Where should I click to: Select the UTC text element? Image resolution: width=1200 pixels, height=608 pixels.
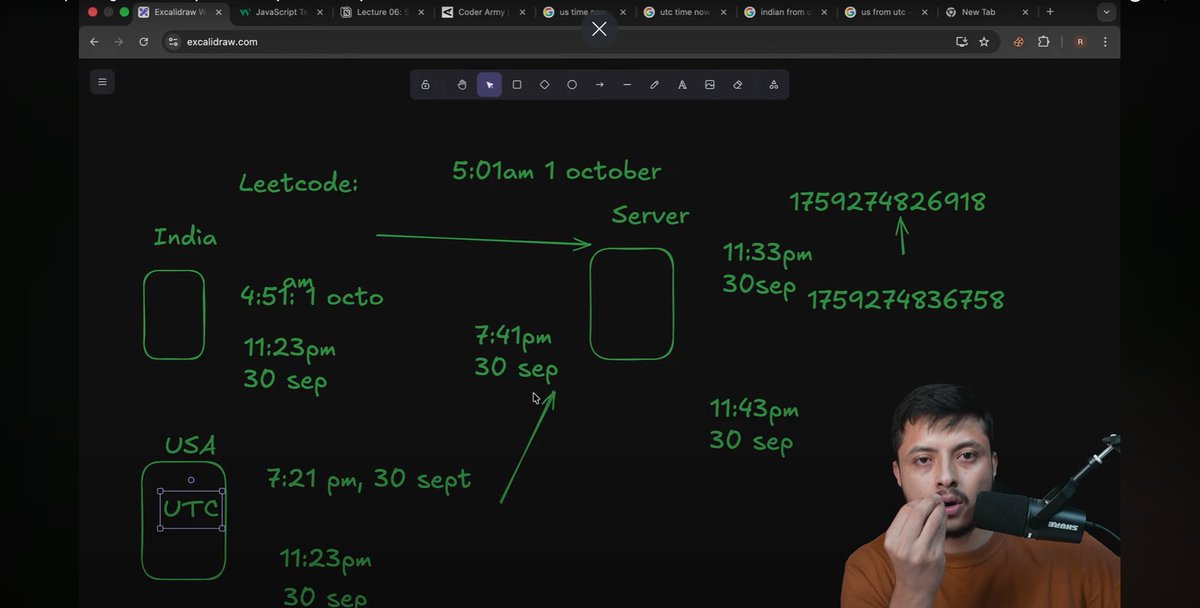(x=191, y=509)
